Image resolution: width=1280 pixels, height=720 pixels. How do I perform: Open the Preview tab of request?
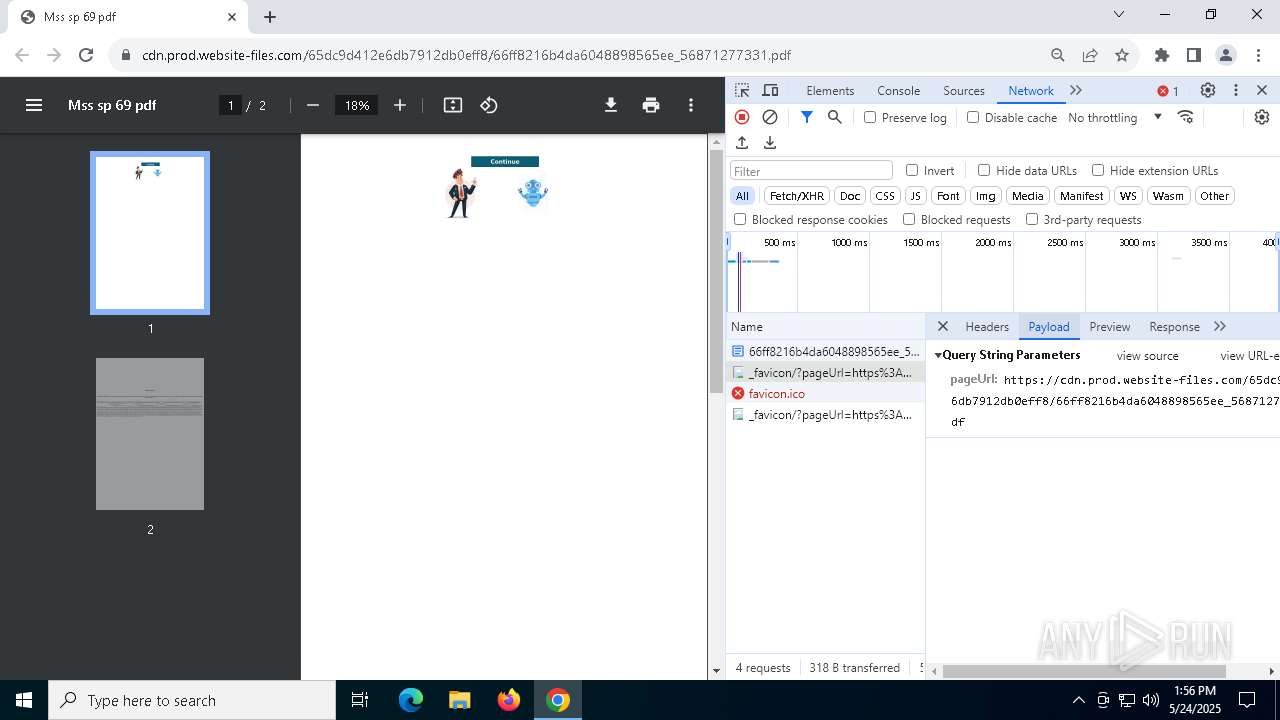tap(1110, 326)
